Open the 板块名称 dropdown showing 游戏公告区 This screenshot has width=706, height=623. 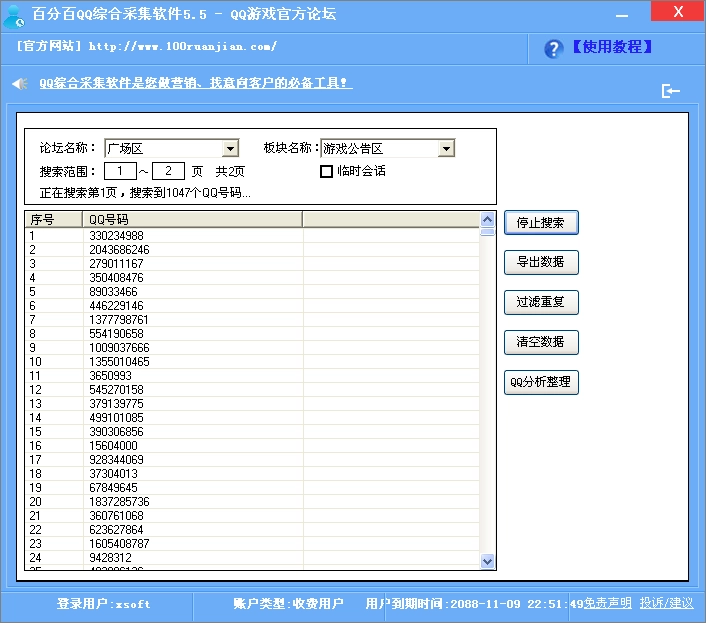point(388,148)
